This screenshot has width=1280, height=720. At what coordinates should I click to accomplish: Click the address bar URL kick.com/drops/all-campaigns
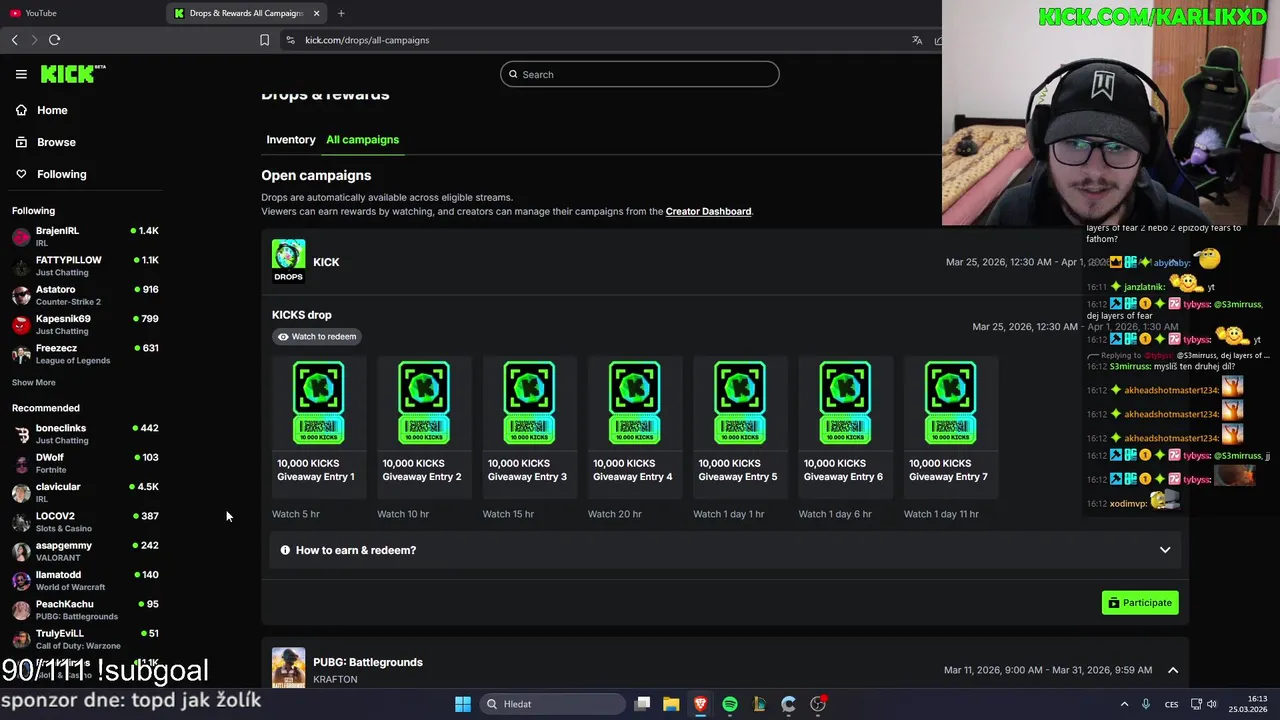tap(367, 40)
